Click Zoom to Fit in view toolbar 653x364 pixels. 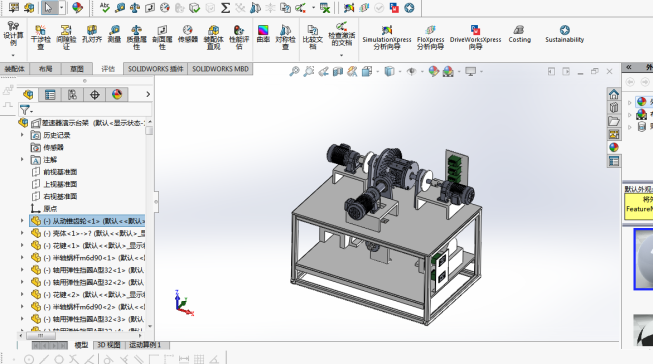(294, 72)
